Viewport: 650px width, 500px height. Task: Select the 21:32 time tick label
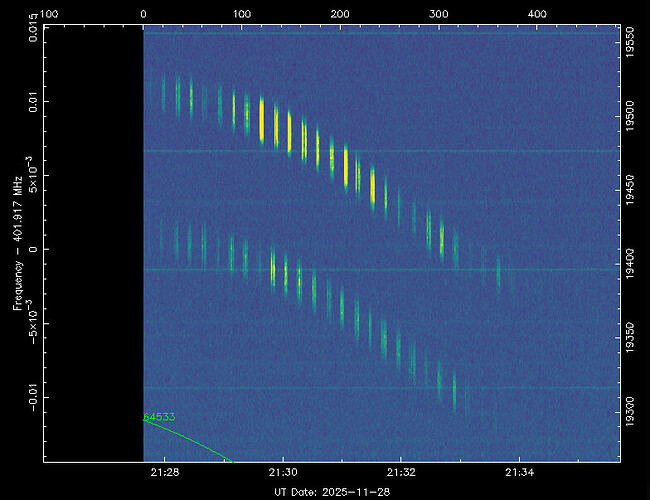[400, 472]
